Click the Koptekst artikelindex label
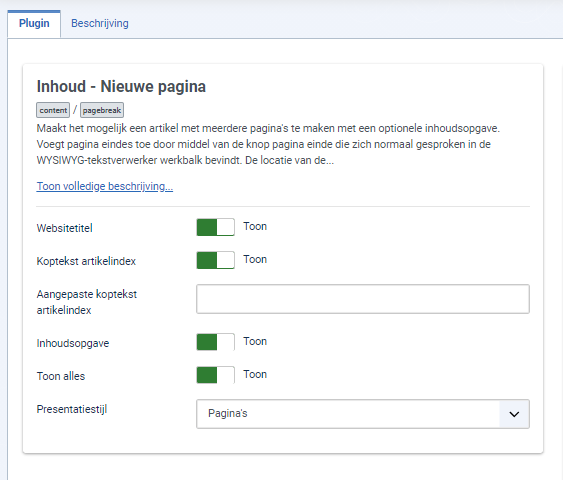The width and height of the screenshot is (563, 480). [86, 261]
